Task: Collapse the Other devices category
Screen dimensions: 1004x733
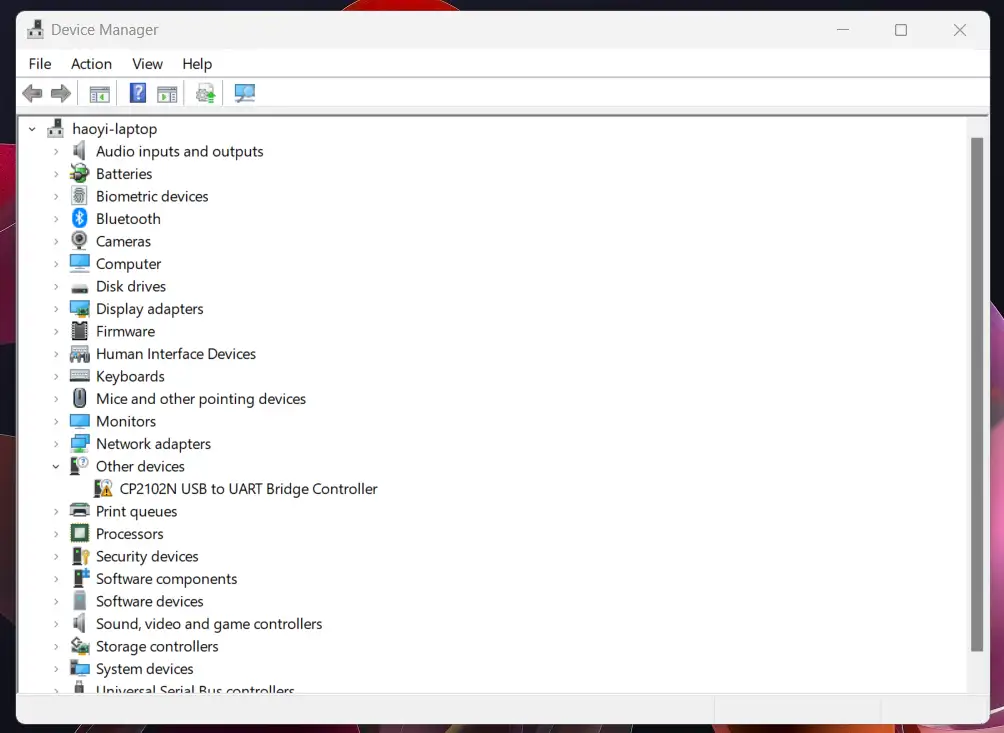Action: [57, 466]
